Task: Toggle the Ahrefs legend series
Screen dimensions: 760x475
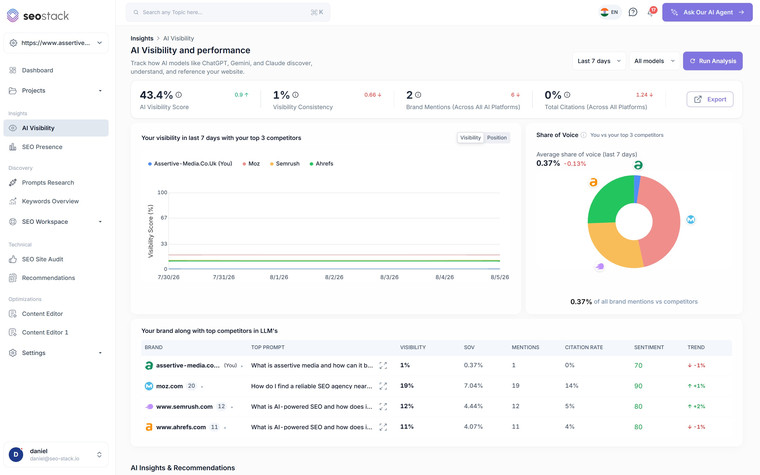Action: point(321,164)
